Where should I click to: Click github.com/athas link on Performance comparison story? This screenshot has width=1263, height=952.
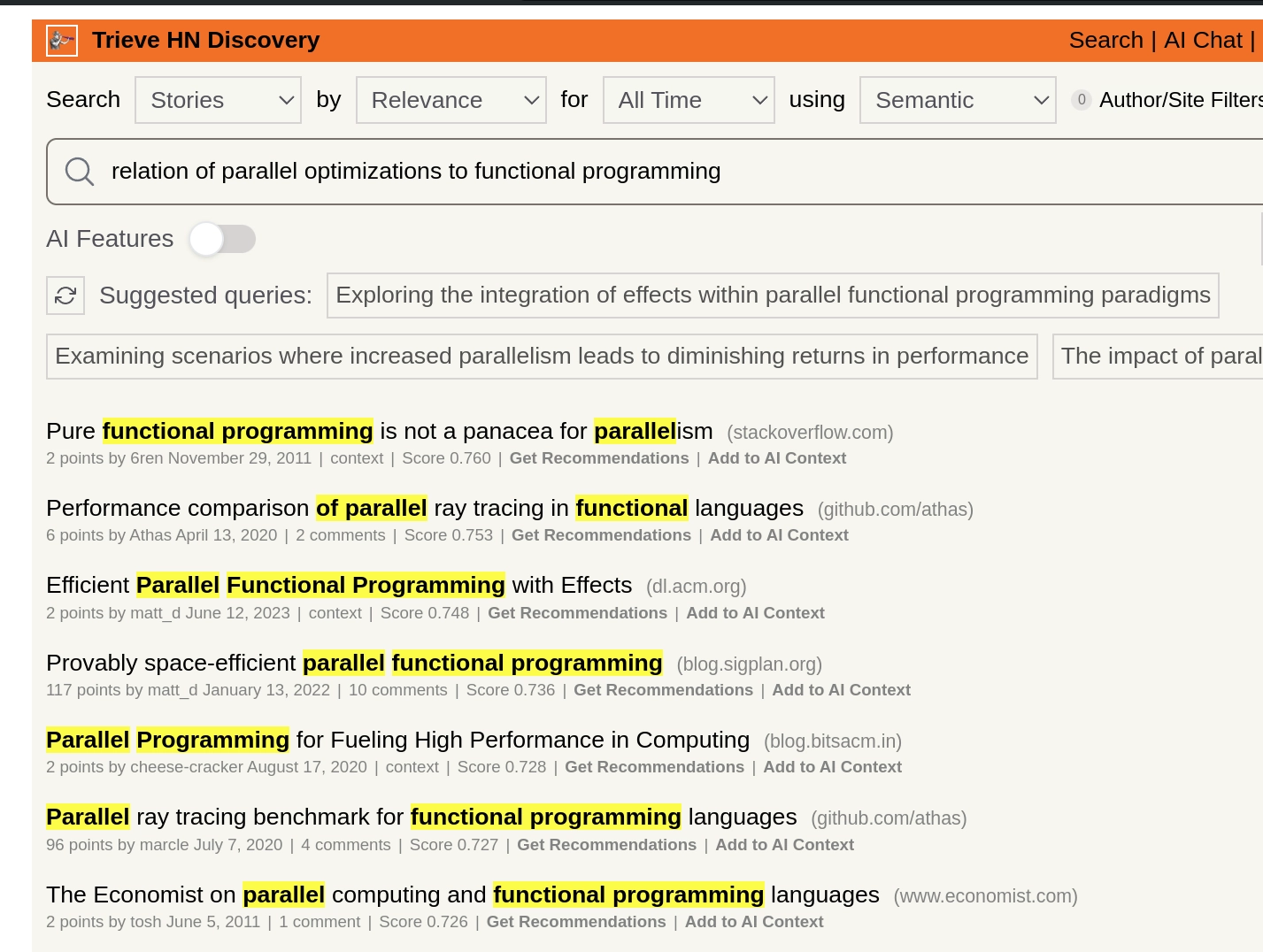pos(896,510)
